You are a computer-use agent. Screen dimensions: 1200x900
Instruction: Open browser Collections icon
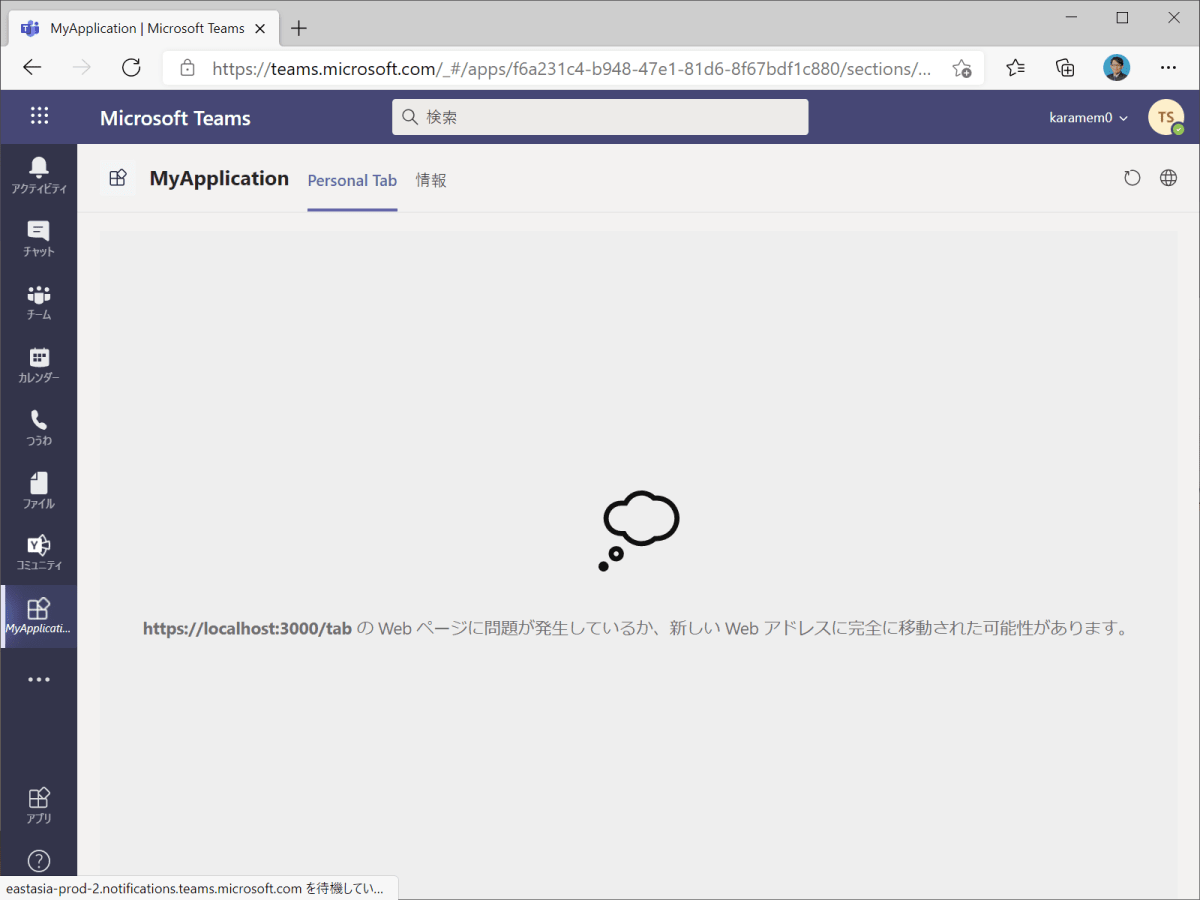click(x=1066, y=67)
